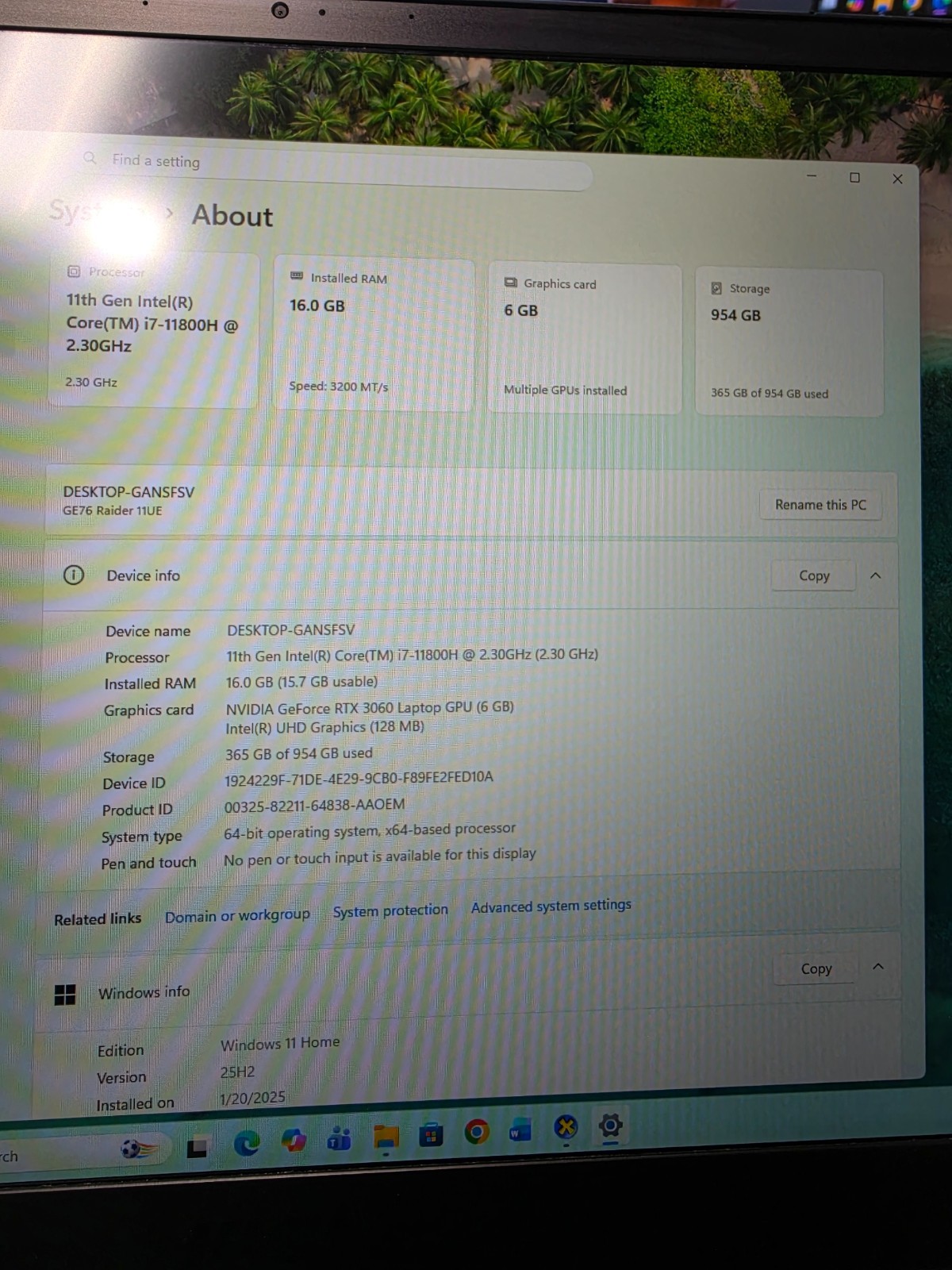Viewport: 952px width, 1270px height.
Task: Click the 64-bit operating system text
Action: pyautogui.click(x=370, y=830)
